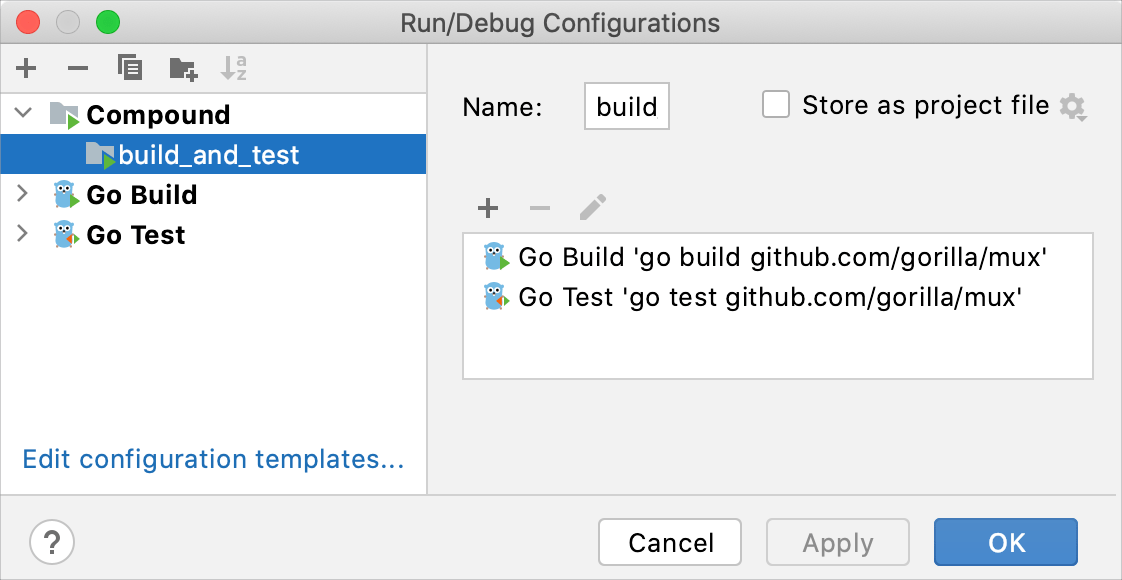
Task: Expand the Go Build tree node
Action: point(22,194)
